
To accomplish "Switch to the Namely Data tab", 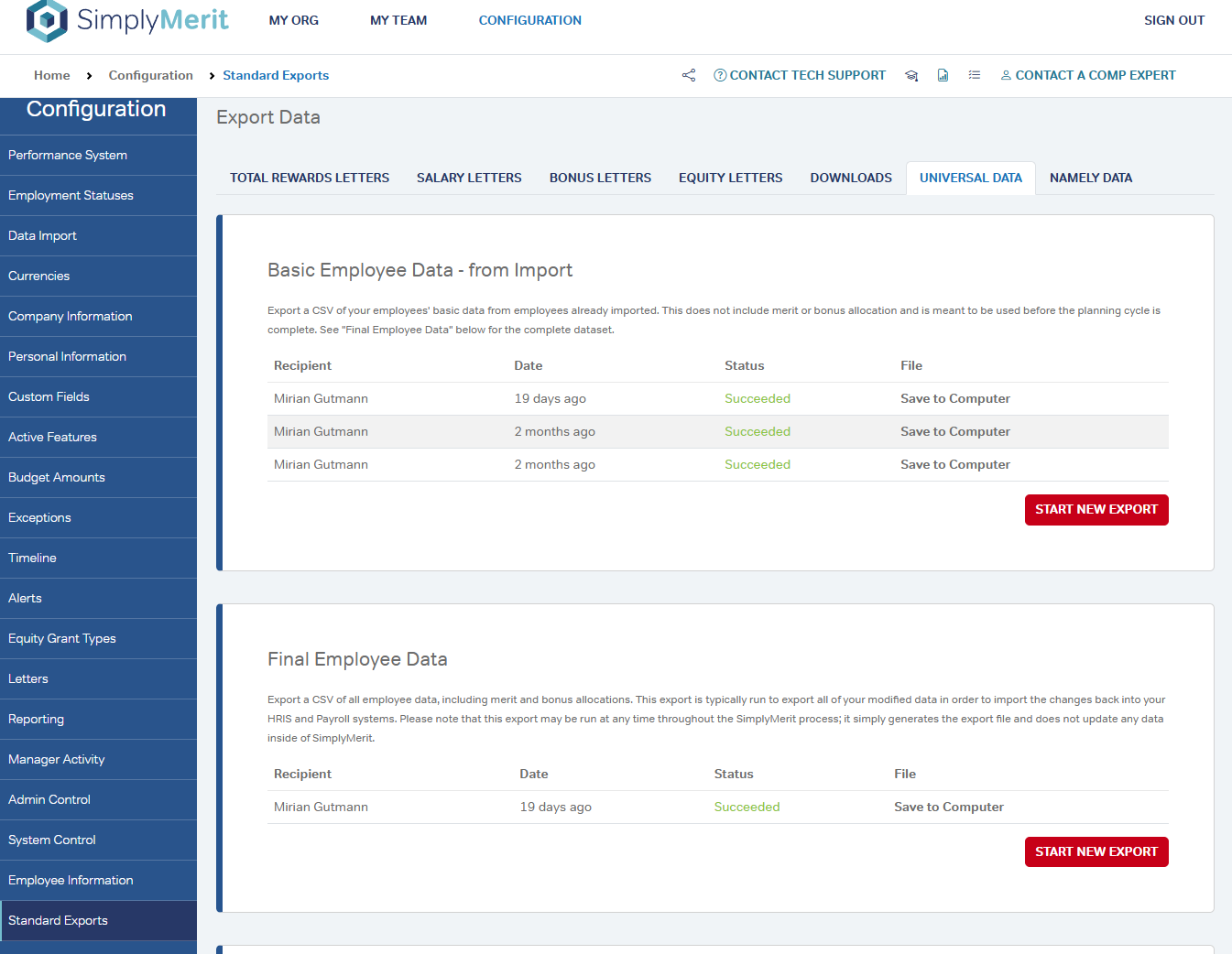I will (x=1090, y=178).
